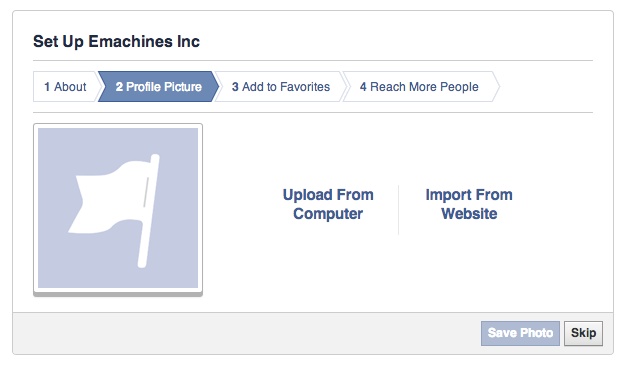643x368 pixels.
Task: Choose Import From Website
Action: point(469,204)
